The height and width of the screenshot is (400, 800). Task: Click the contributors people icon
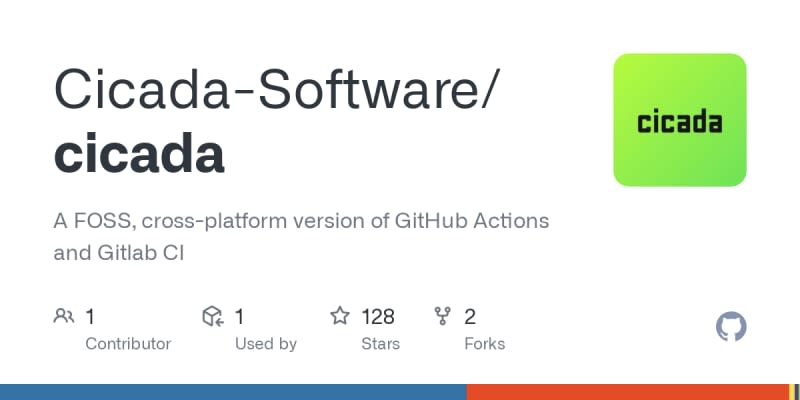[63, 317]
